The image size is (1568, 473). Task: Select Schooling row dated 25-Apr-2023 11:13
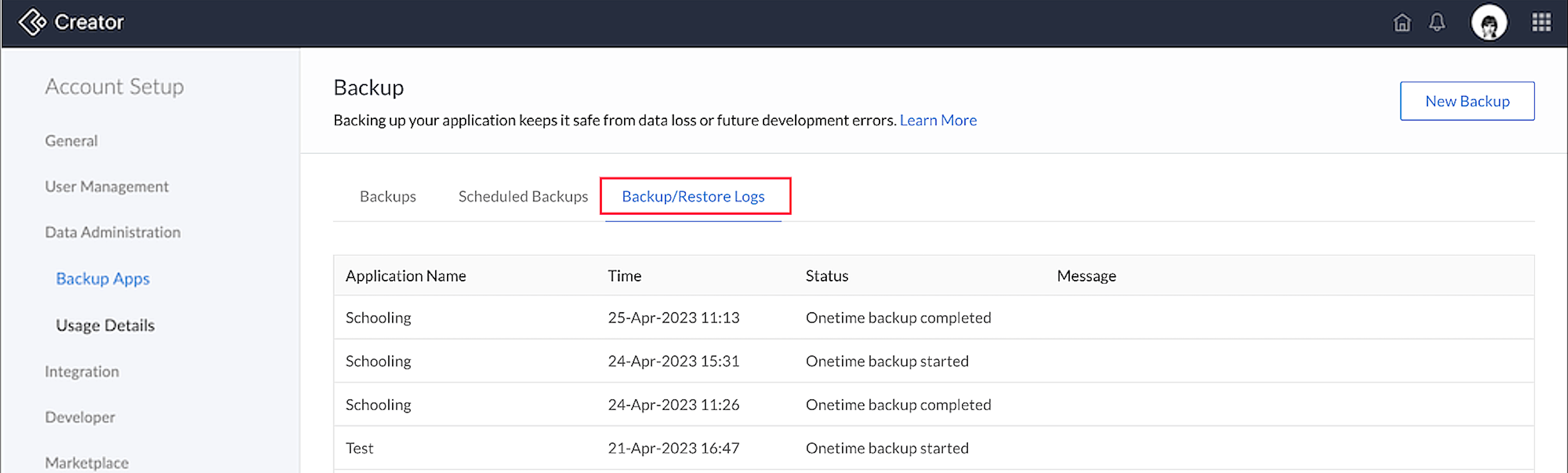pos(934,317)
